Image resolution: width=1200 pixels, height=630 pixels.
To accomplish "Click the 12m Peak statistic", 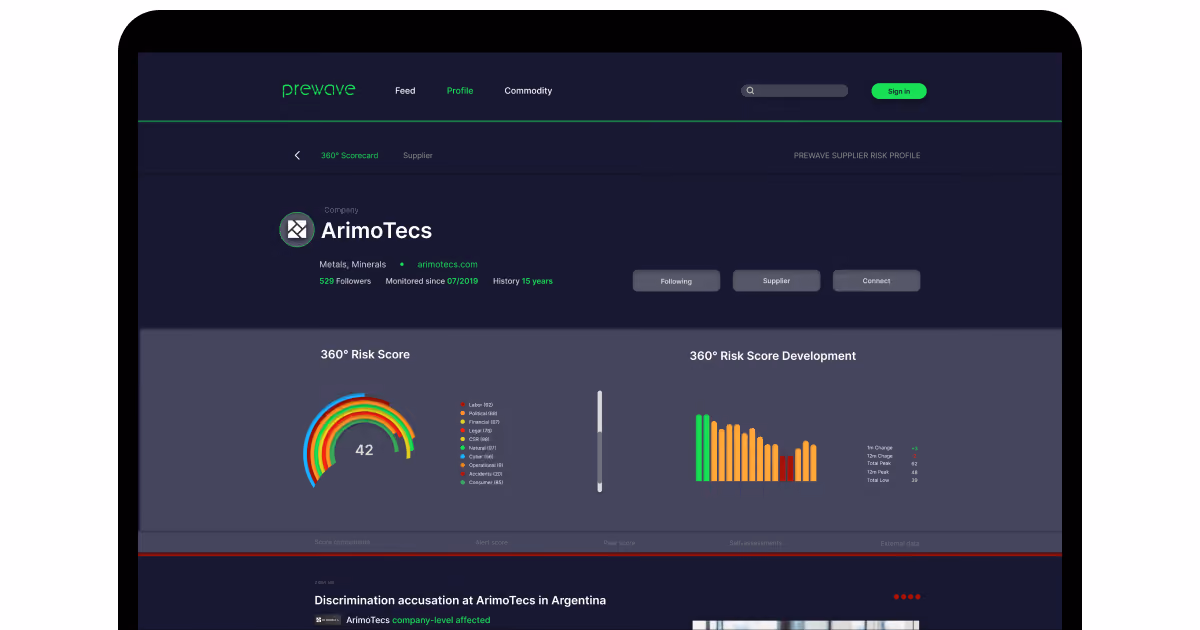I will 892,472.
